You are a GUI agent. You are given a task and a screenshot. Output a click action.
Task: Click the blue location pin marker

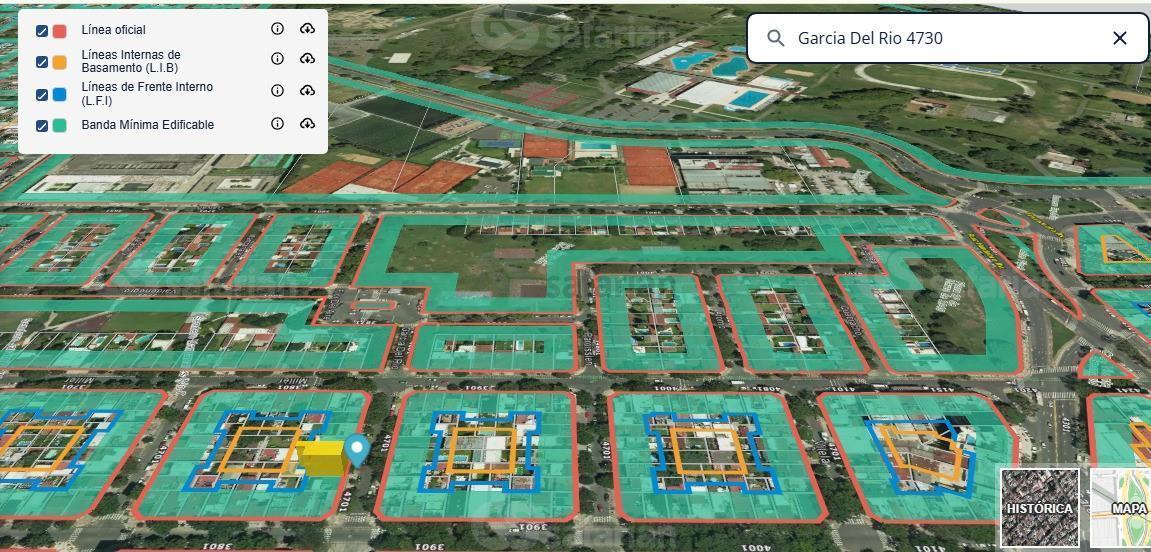click(357, 450)
